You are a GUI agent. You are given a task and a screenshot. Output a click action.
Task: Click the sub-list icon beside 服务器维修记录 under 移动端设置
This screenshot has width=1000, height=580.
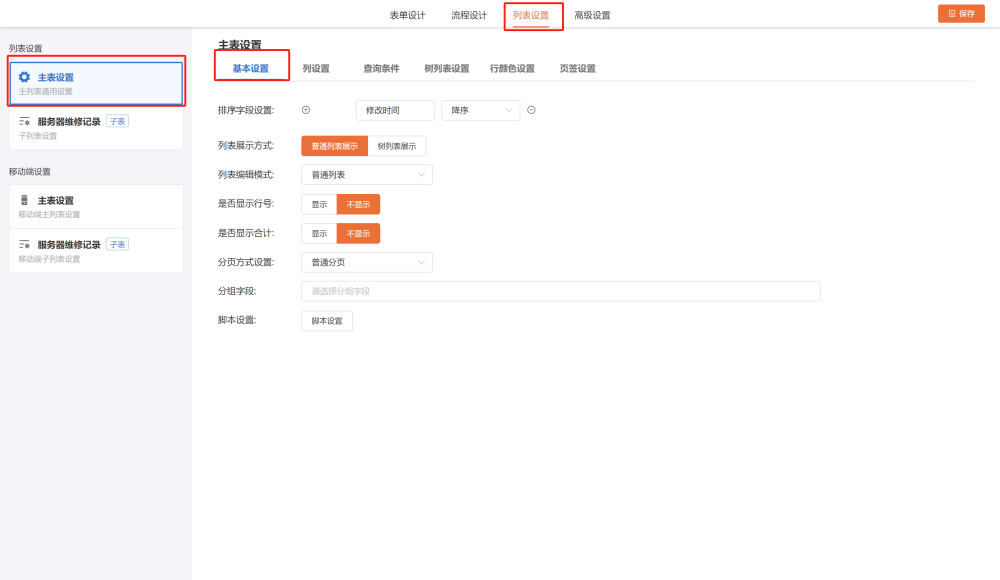tap(25, 244)
